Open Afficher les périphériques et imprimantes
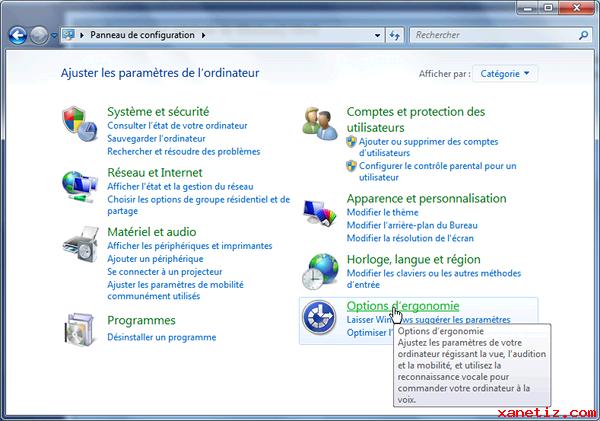Screen dimensions: 600x421 click(x=190, y=246)
